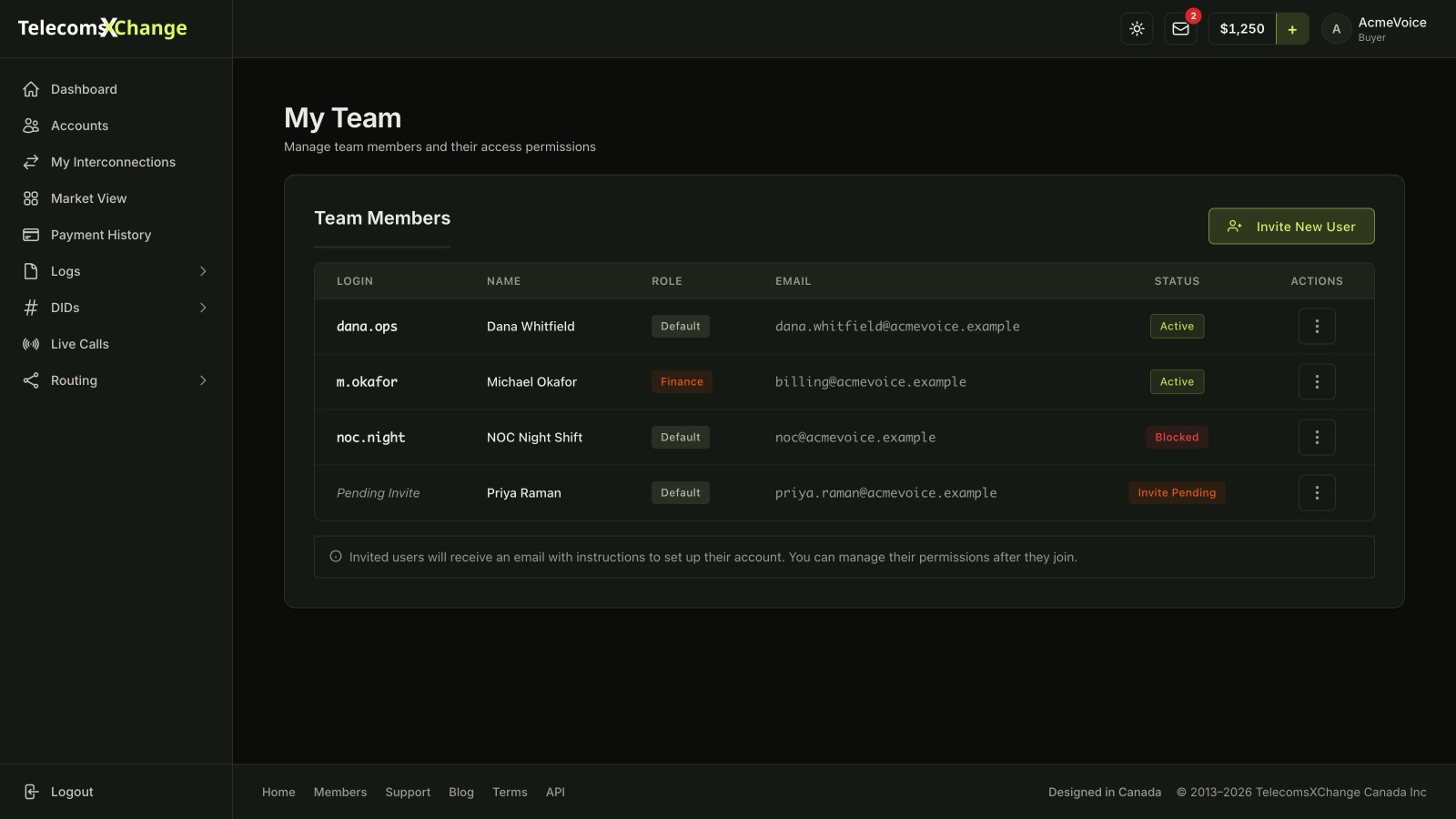Click the Finance role badge
1456x819 pixels.
point(682,382)
